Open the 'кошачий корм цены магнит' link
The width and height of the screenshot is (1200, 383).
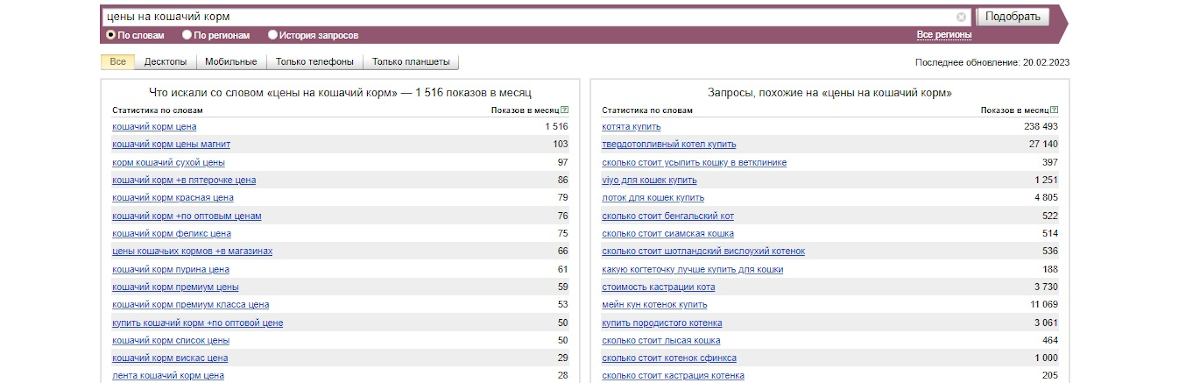[171, 144]
